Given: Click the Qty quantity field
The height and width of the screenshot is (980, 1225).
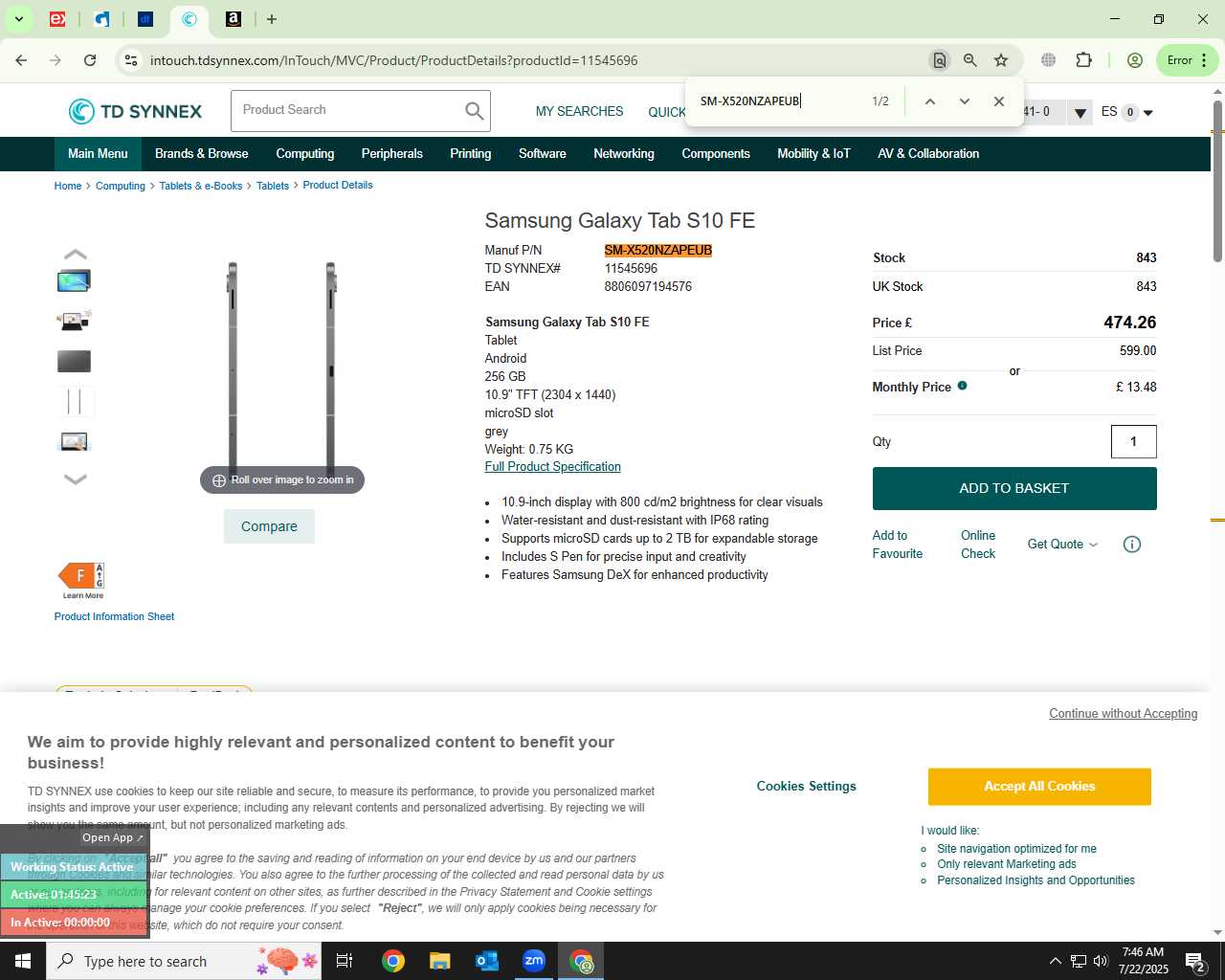Looking at the screenshot, I should pyautogui.click(x=1134, y=442).
